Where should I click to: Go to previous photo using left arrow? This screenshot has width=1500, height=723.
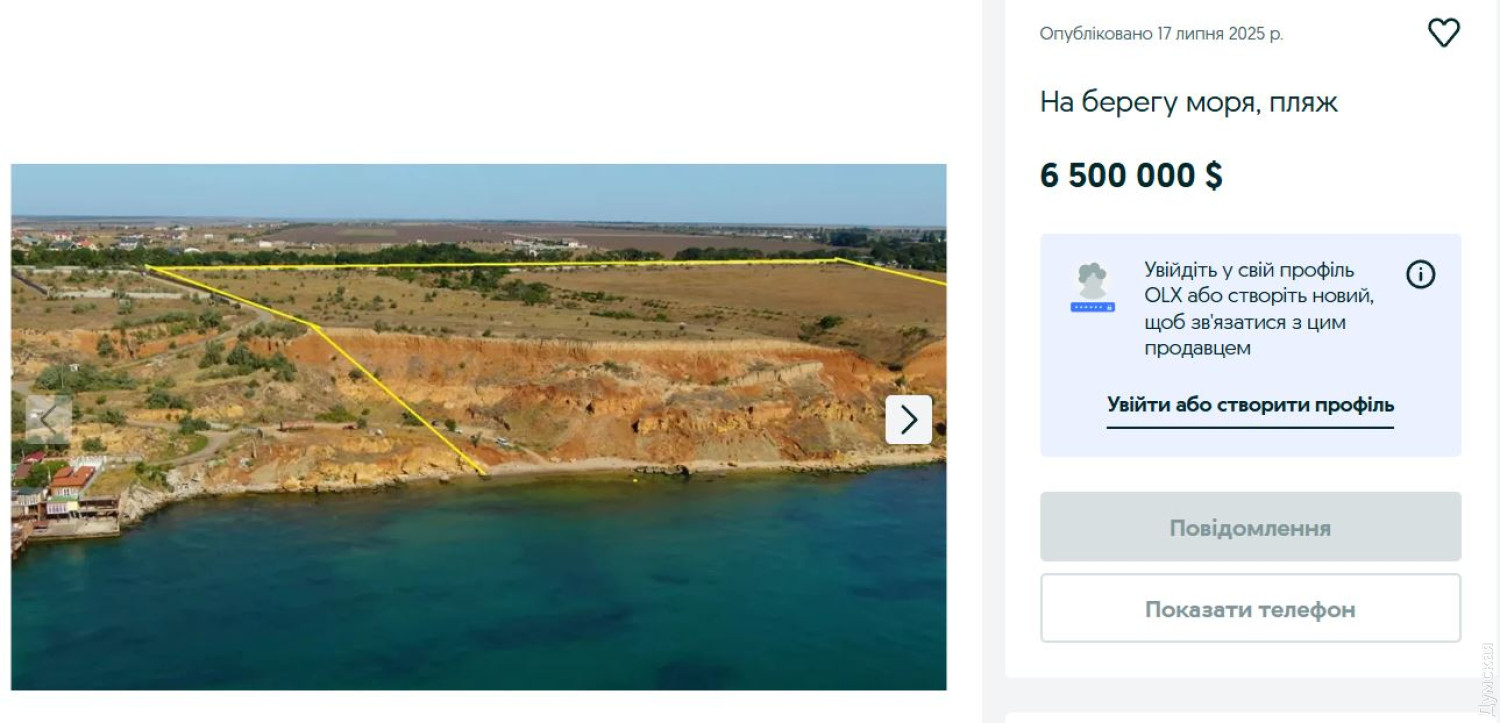coord(48,420)
